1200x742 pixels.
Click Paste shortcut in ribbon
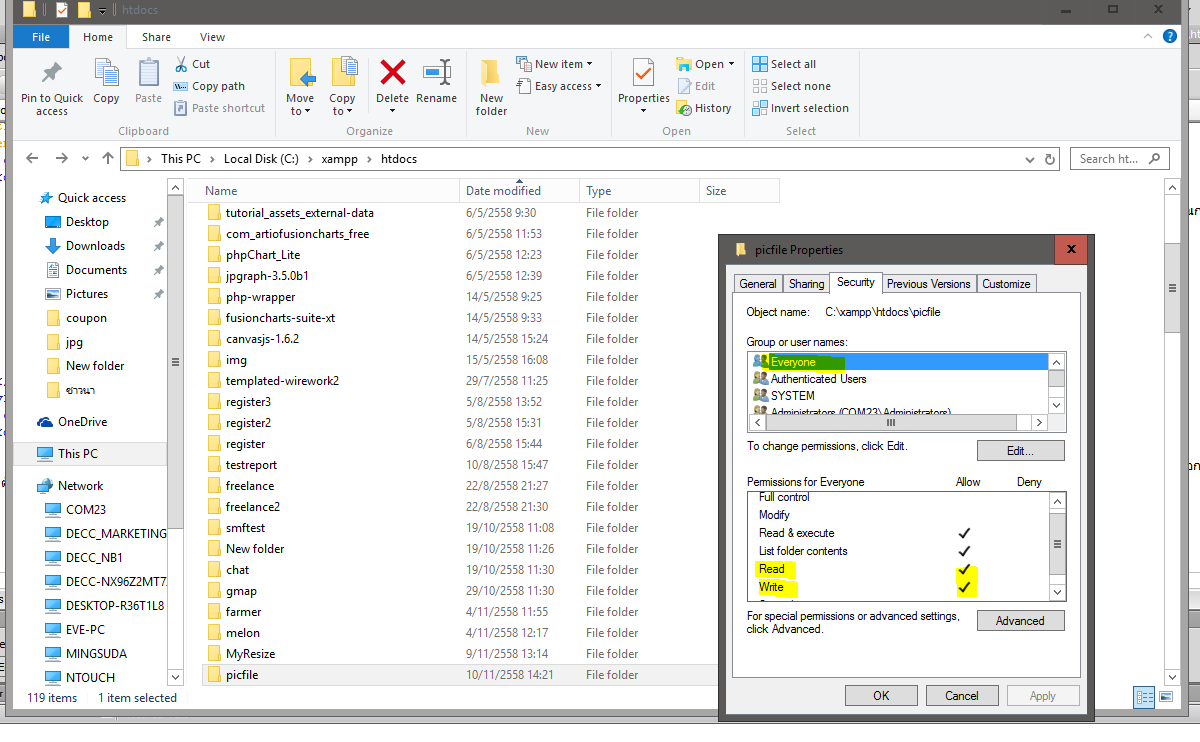pyautogui.click(x=219, y=108)
